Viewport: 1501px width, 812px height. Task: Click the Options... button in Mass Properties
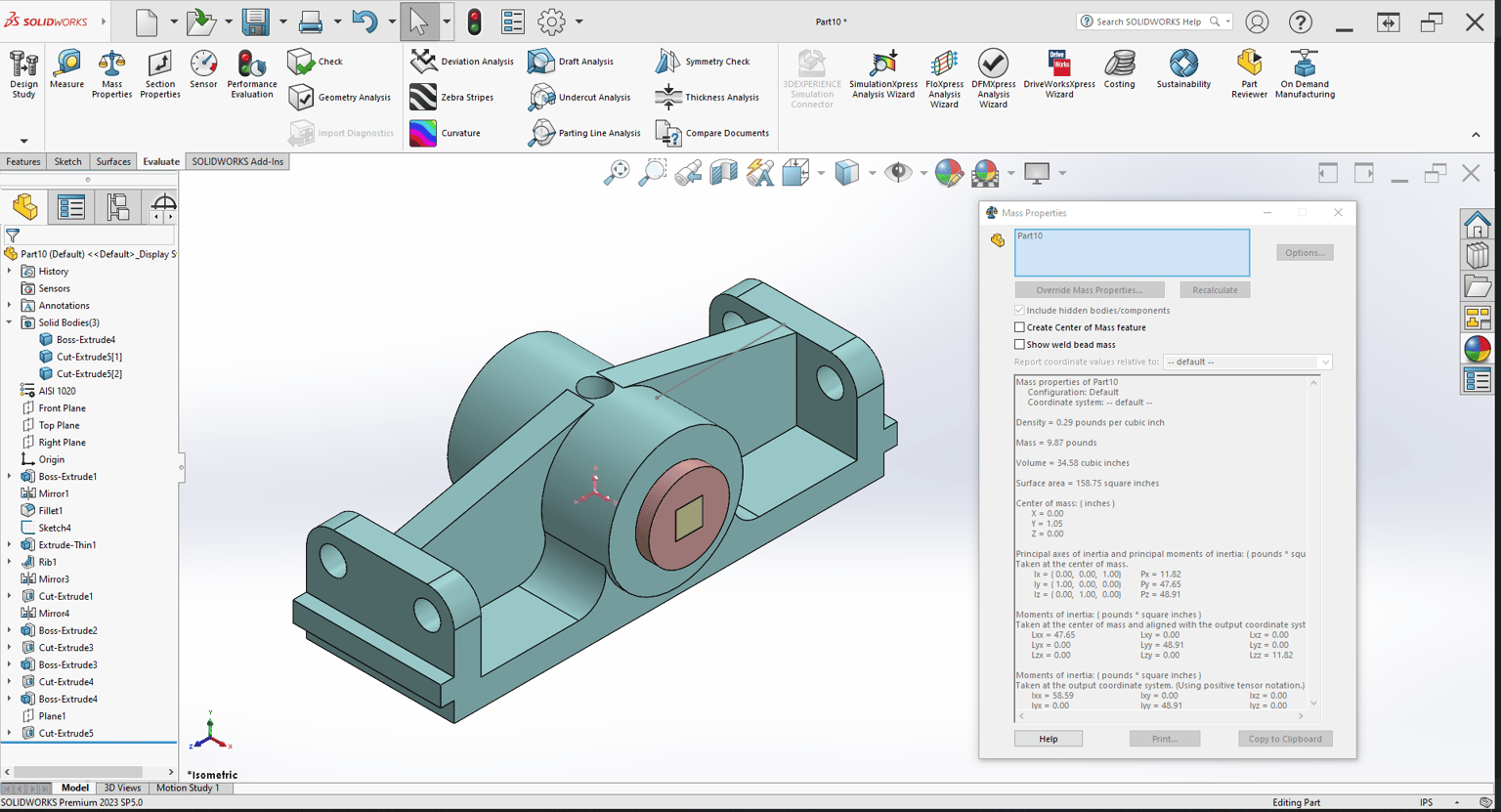point(1305,253)
